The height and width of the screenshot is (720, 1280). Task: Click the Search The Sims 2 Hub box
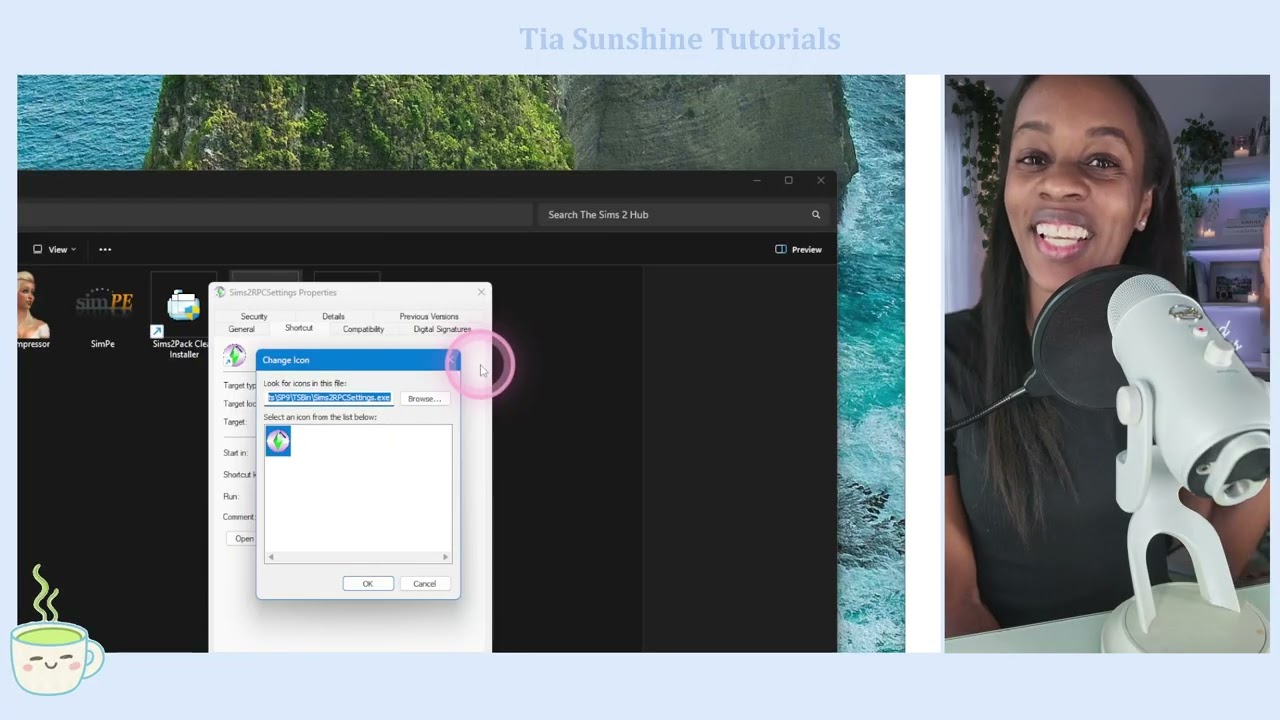coord(685,214)
